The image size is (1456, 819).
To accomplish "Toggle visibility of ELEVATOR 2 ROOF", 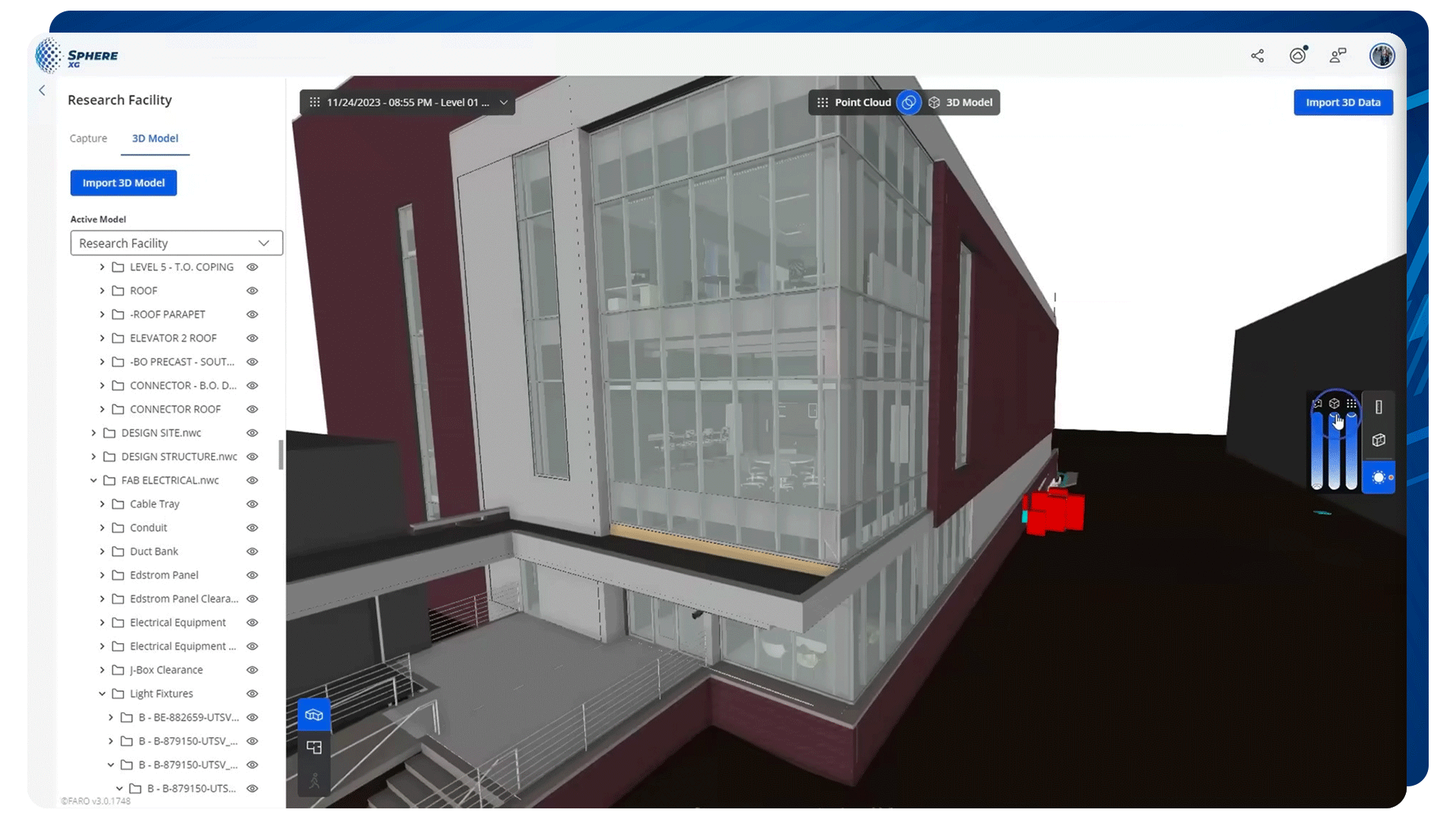I will coord(253,338).
